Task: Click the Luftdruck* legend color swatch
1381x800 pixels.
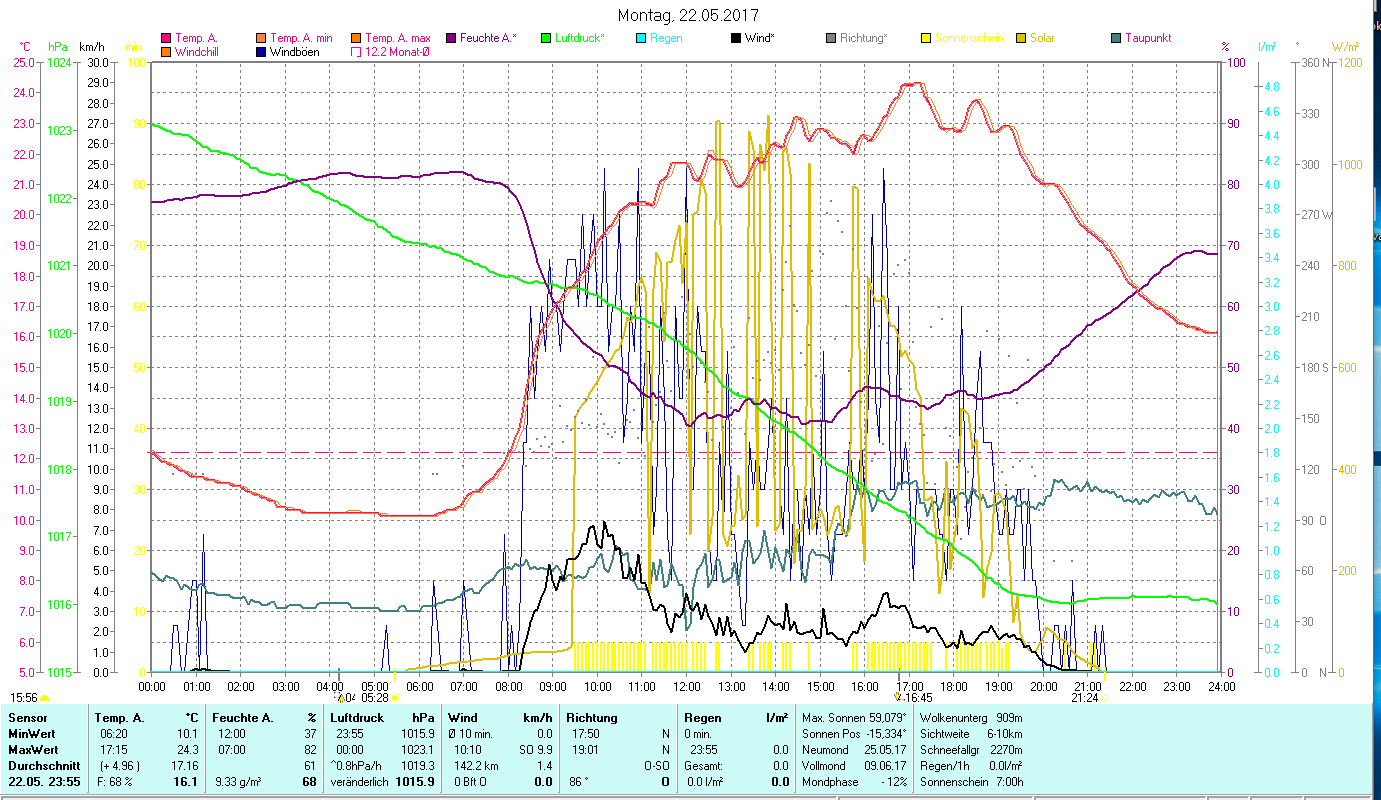Action: pos(545,38)
